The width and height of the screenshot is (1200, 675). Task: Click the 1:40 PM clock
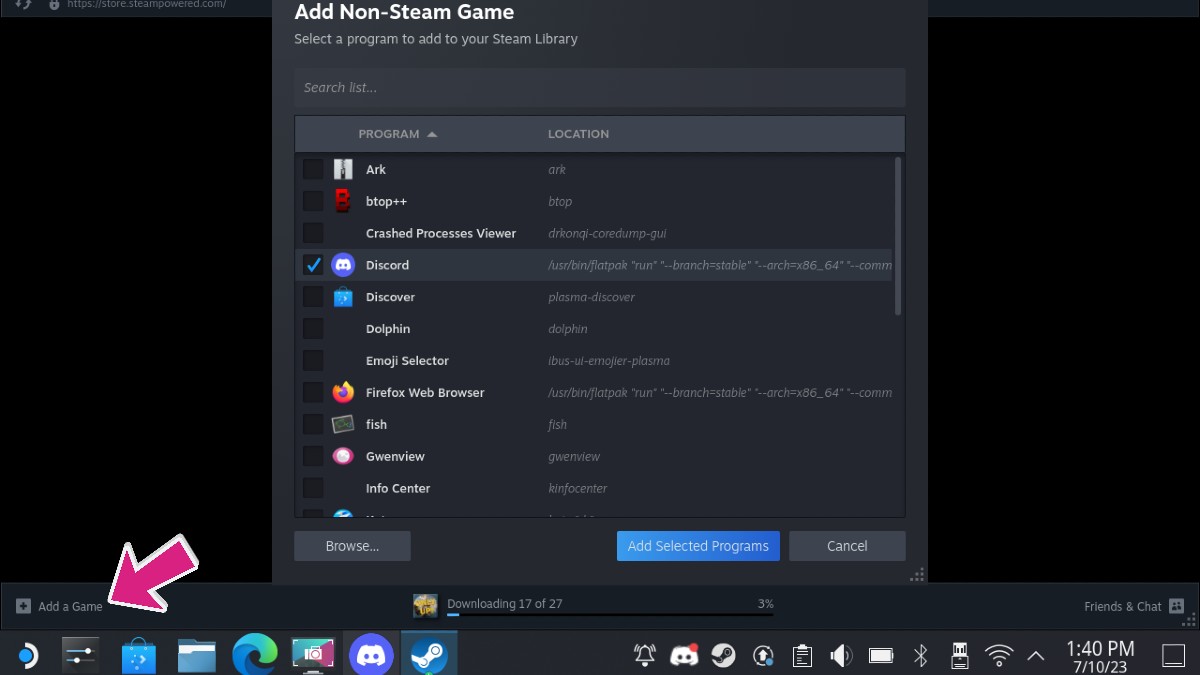pyautogui.click(x=1100, y=649)
